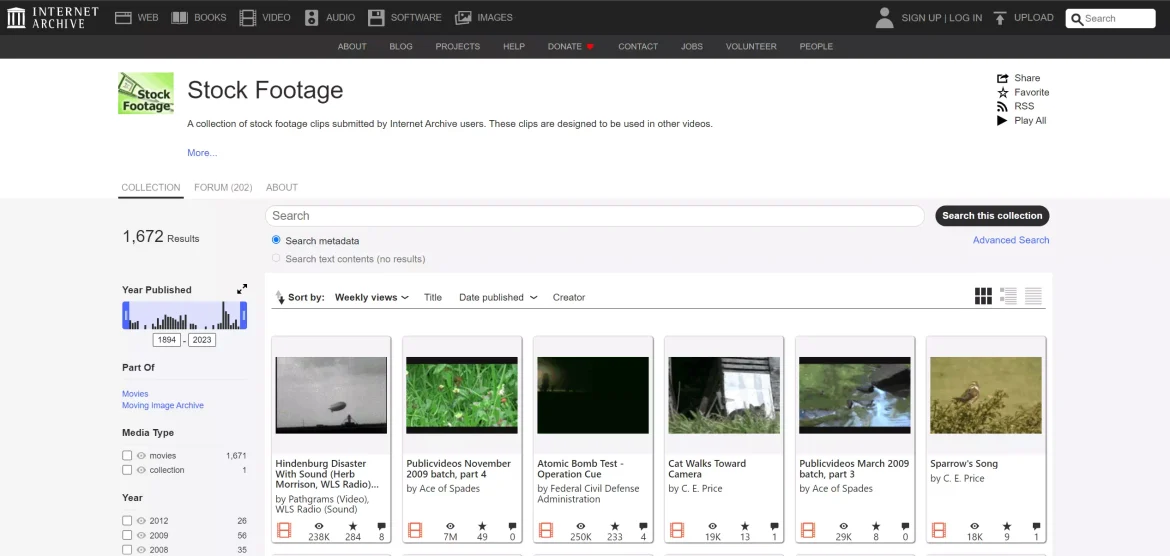Check the 2012 year filter

[127, 521]
